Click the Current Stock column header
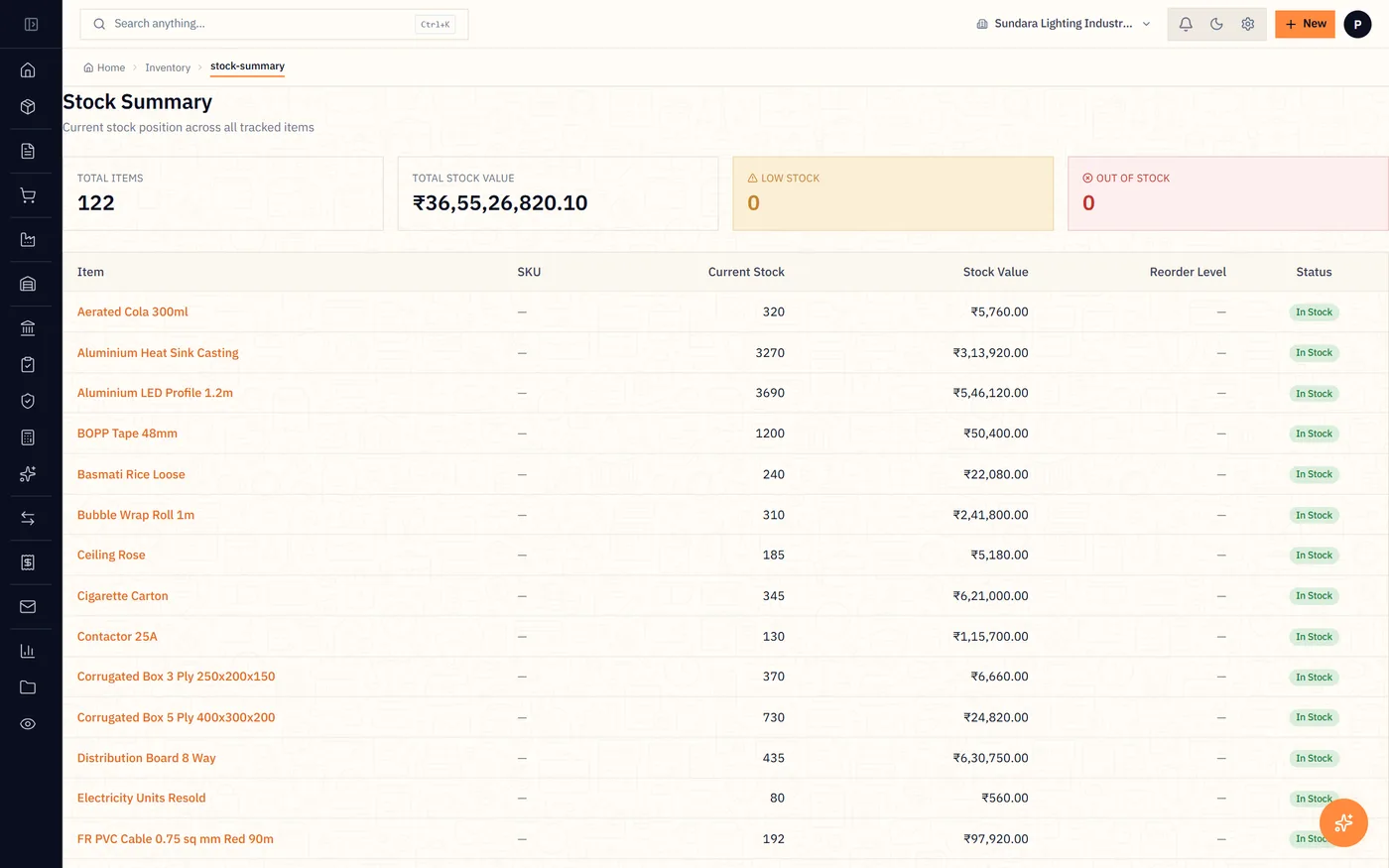 tap(746, 272)
